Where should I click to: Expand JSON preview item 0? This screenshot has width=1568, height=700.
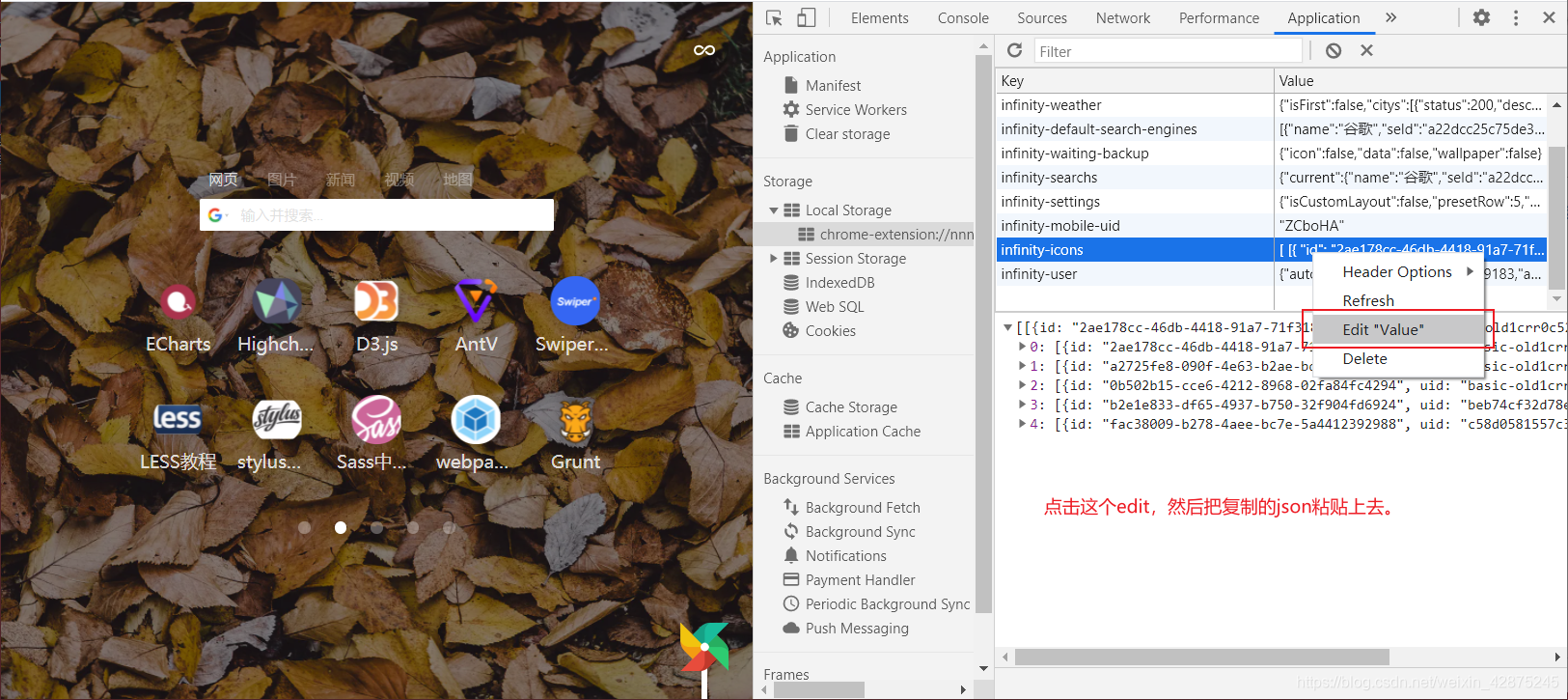click(1022, 347)
